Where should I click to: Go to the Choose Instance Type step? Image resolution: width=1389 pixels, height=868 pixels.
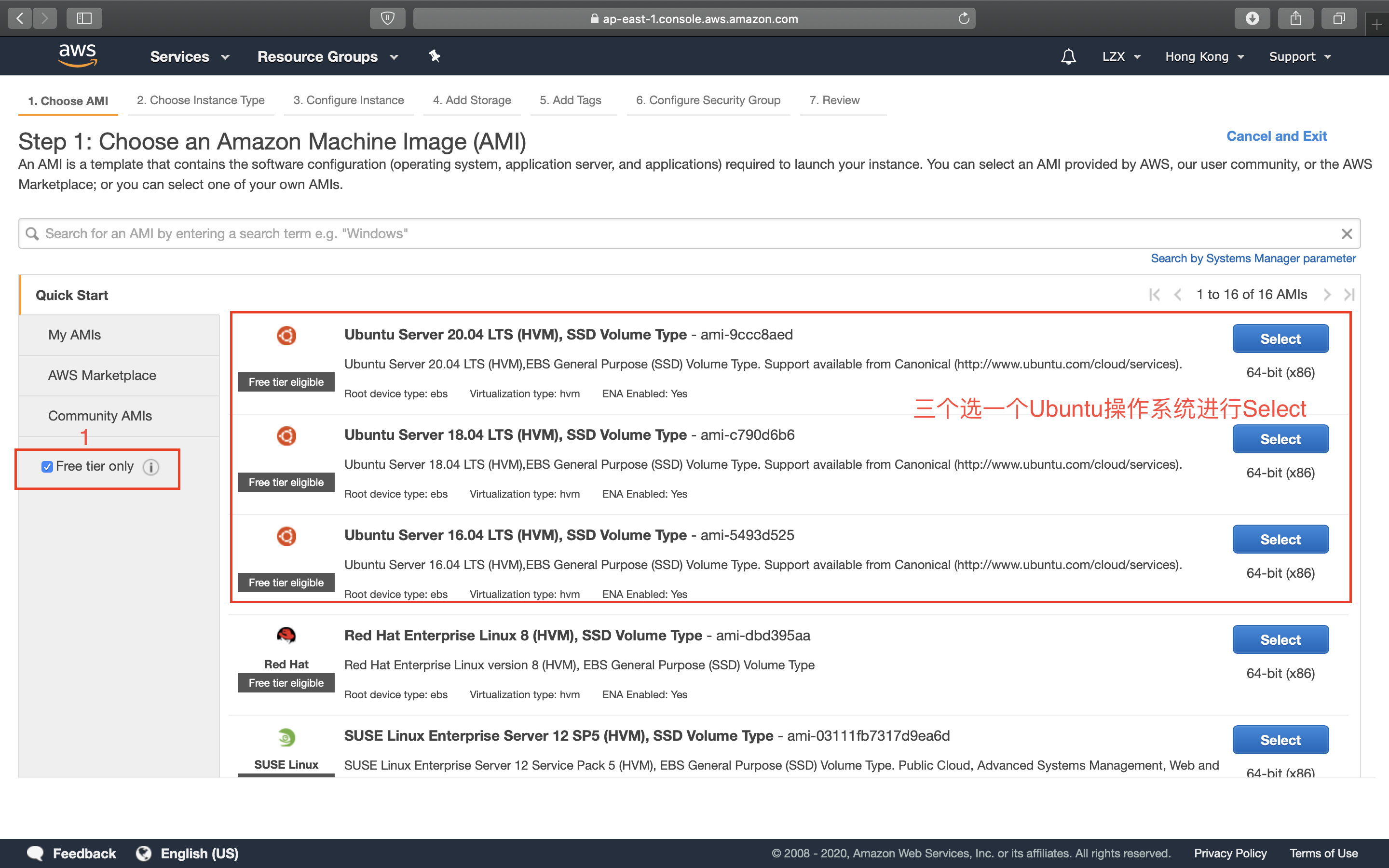(200, 100)
